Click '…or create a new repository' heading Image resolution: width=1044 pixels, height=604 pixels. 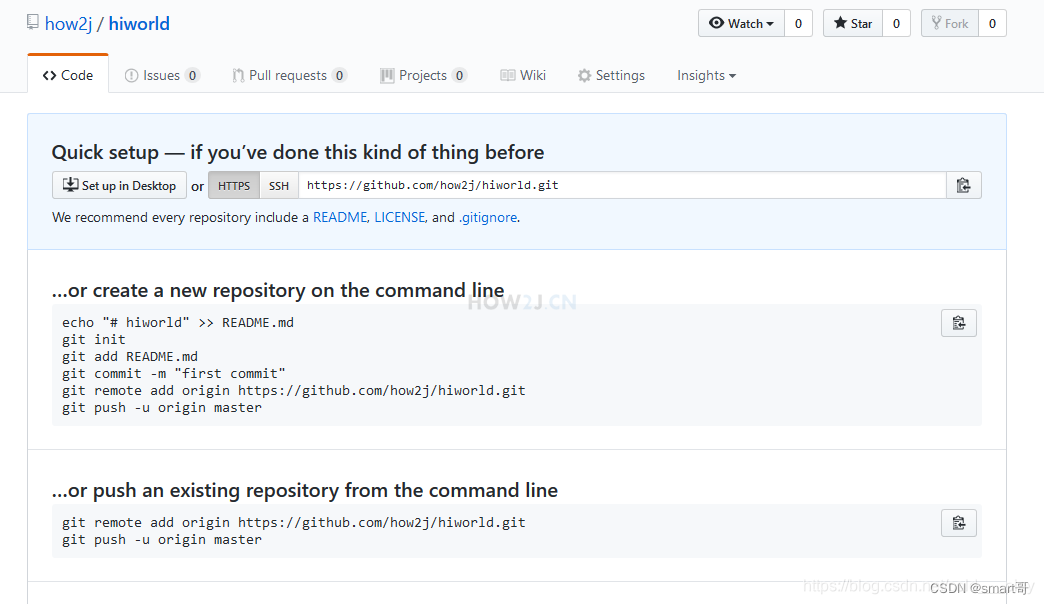click(x=278, y=290)
